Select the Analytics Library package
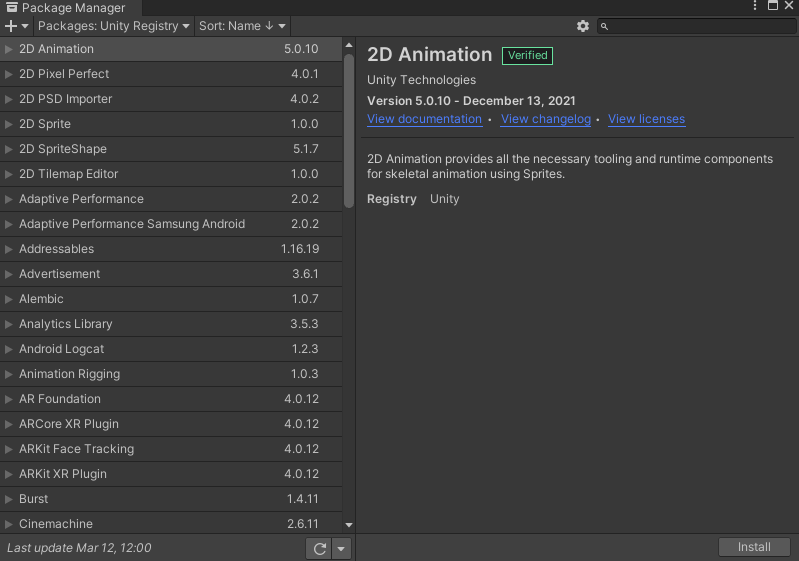 tap(171, 324)
